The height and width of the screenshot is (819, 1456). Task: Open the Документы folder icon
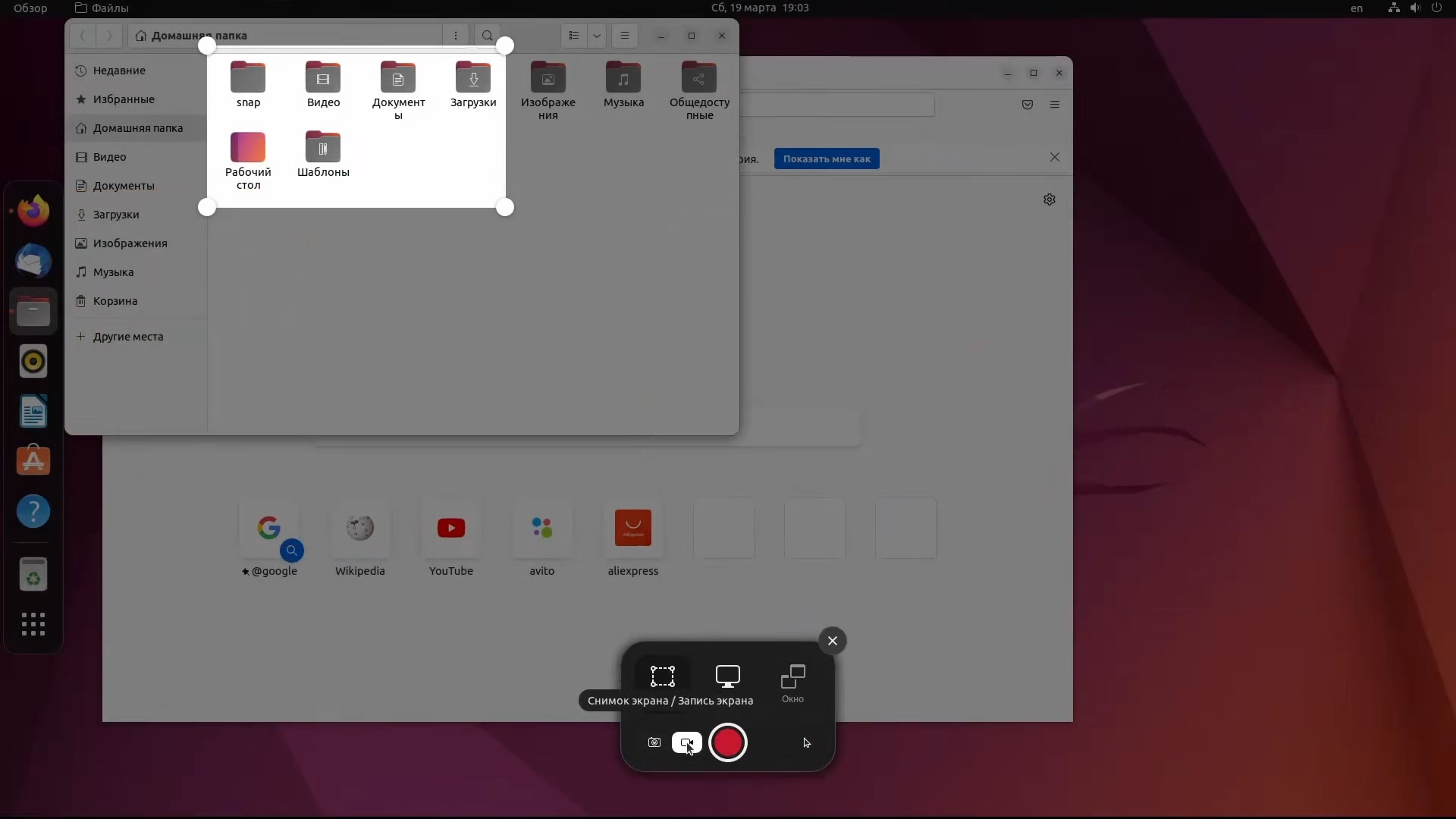(x=398, y=91)
